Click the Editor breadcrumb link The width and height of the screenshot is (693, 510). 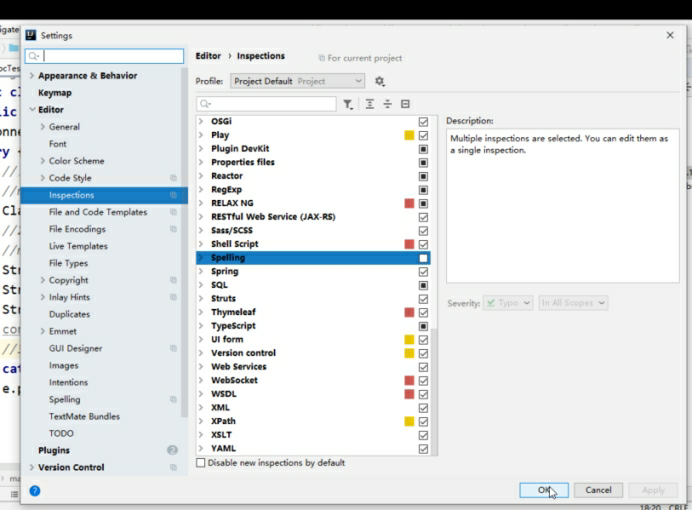[x=208, y=56]
